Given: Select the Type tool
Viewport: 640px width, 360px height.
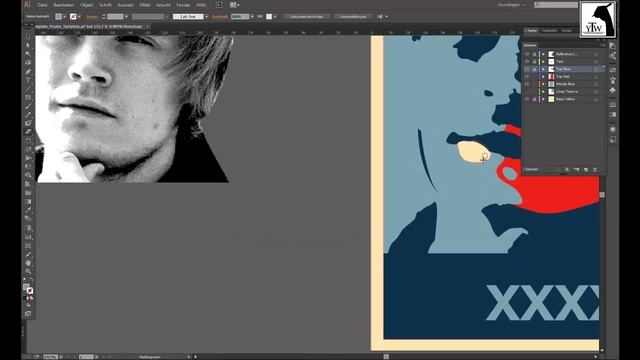Looking at the screenshot, I should pyautogui.click(x=28, y=80).
